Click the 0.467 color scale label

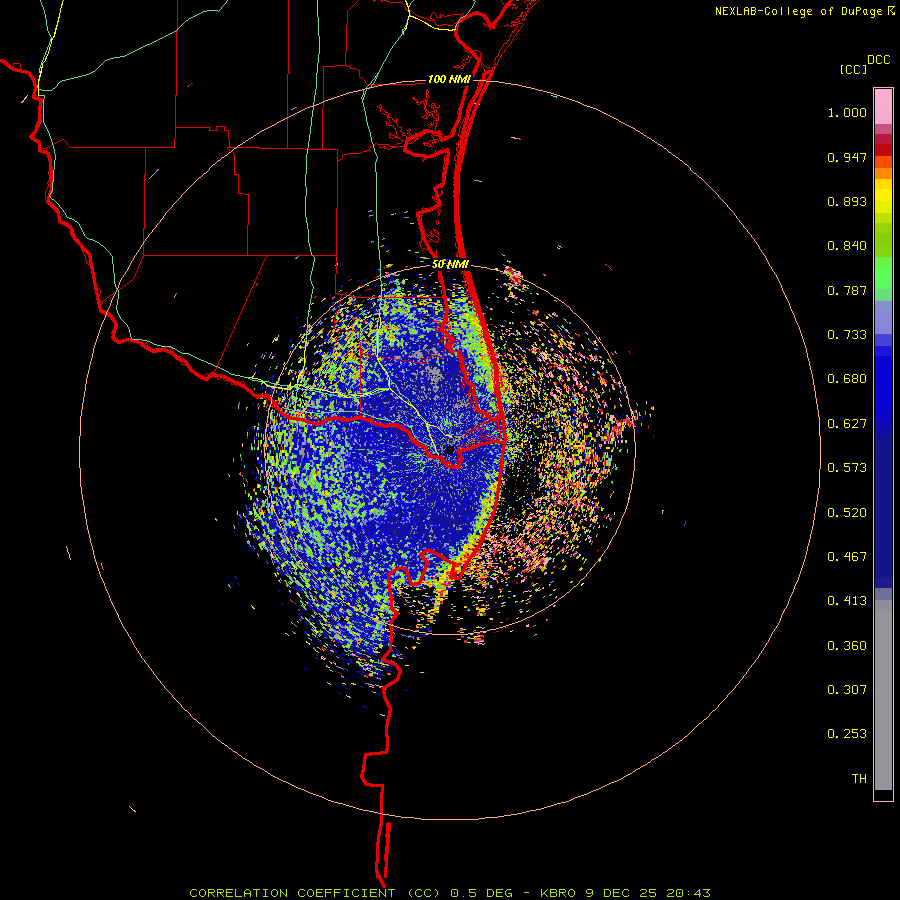point(847,557)
